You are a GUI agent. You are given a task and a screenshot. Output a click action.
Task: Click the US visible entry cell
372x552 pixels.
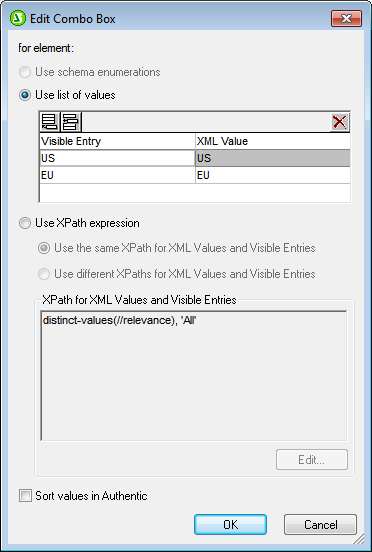pyautogui.click(x=117, y=158)
